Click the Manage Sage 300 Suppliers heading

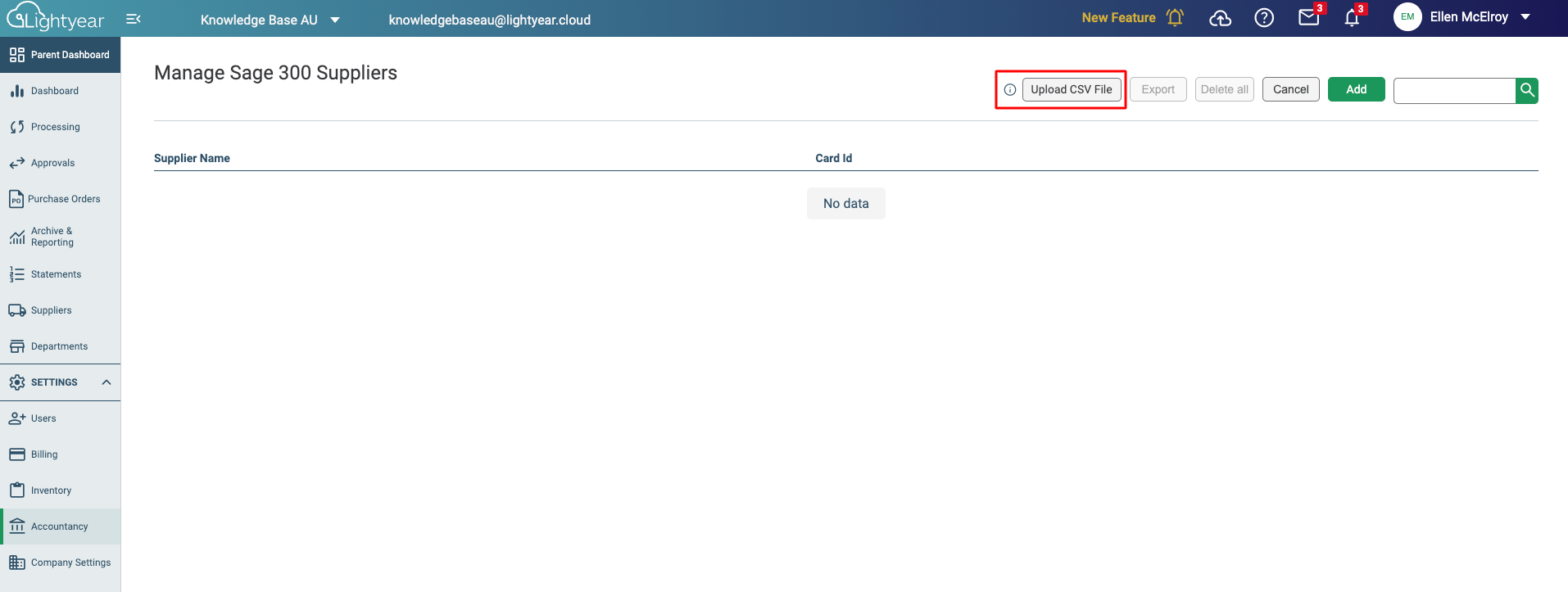pyautogui.click(x=275, y=73)
